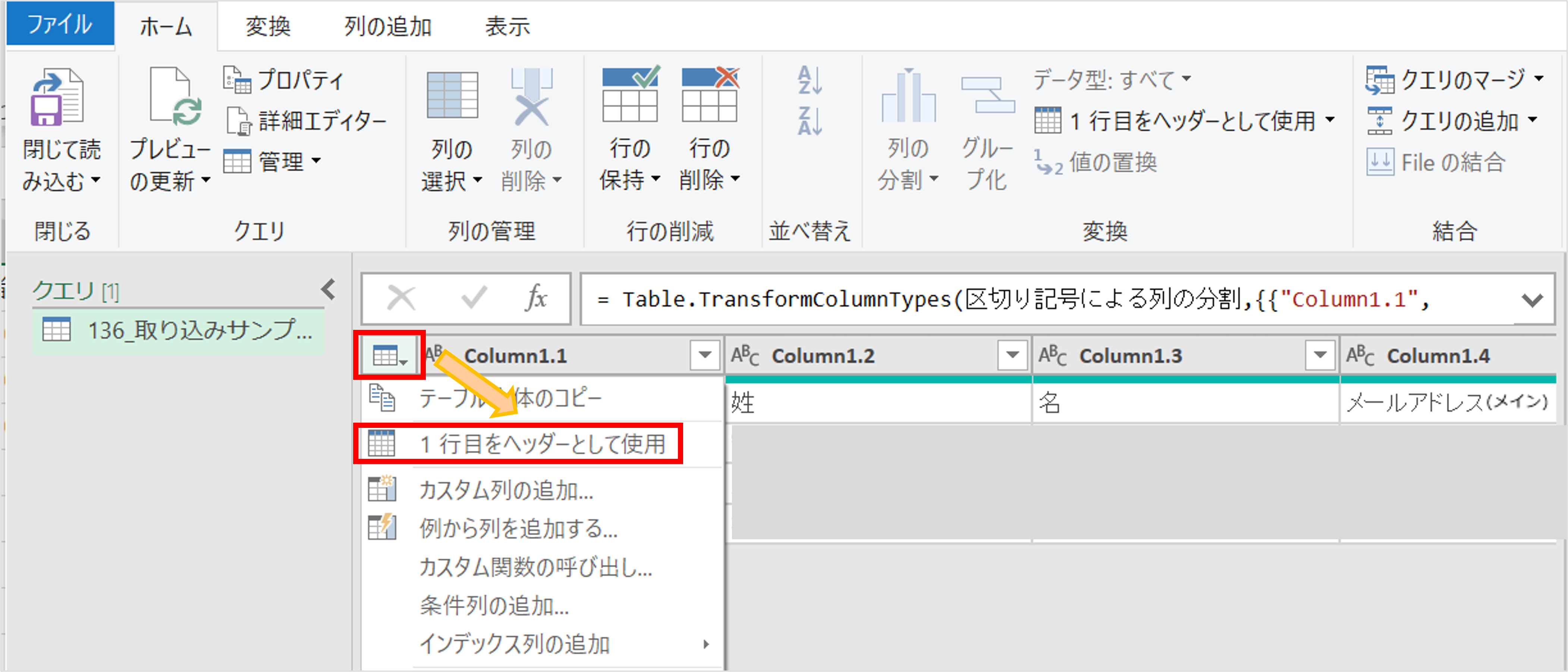Click the 列の分割 split column icon

(x=908, y=95)
